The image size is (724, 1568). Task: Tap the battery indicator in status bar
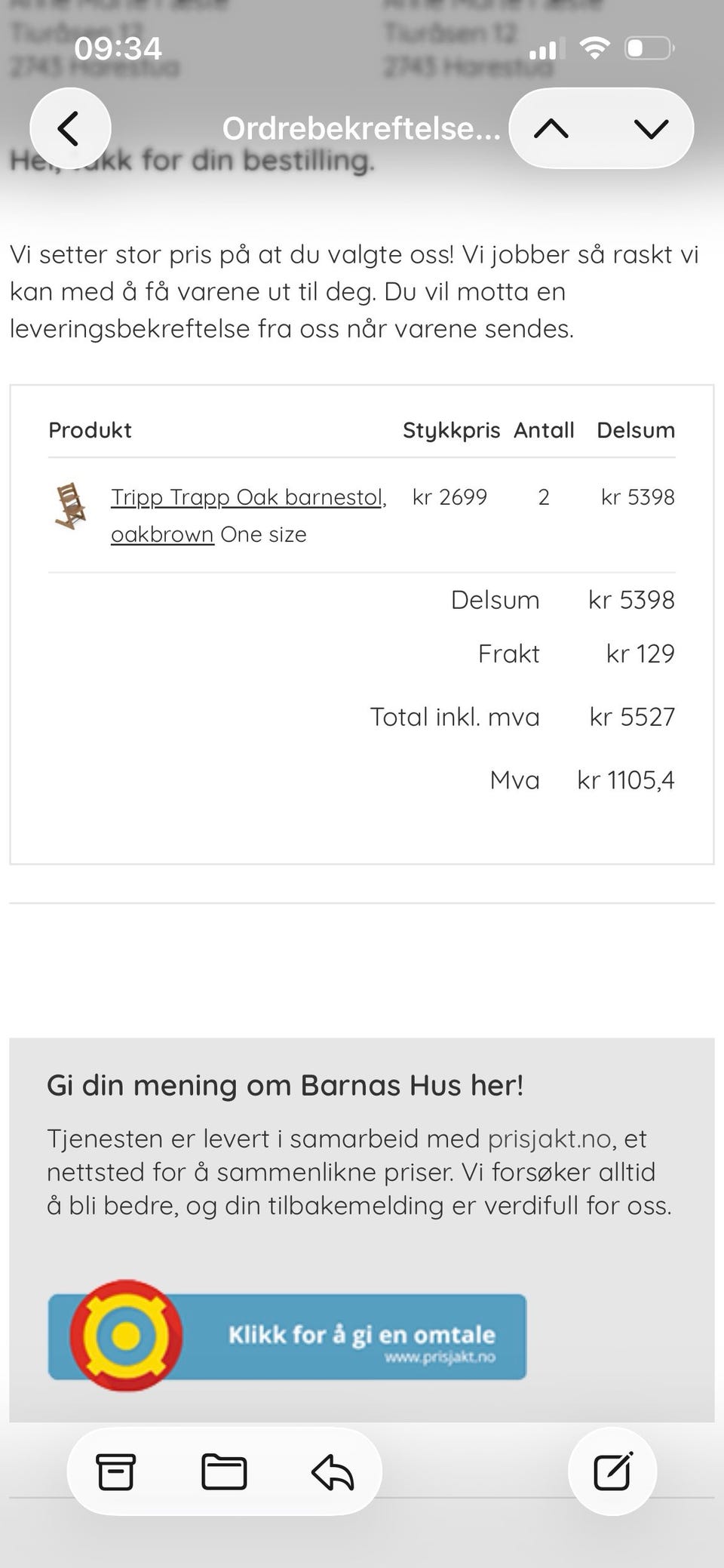649,48
